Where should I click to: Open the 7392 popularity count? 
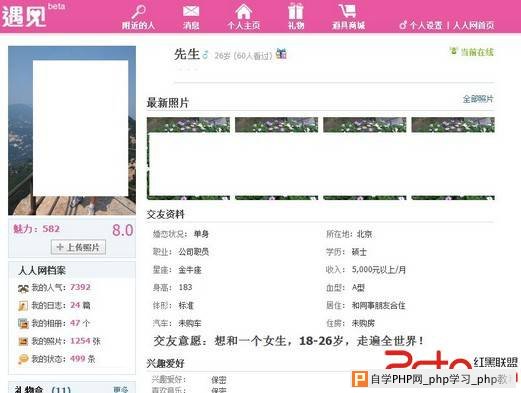[80, 287]
